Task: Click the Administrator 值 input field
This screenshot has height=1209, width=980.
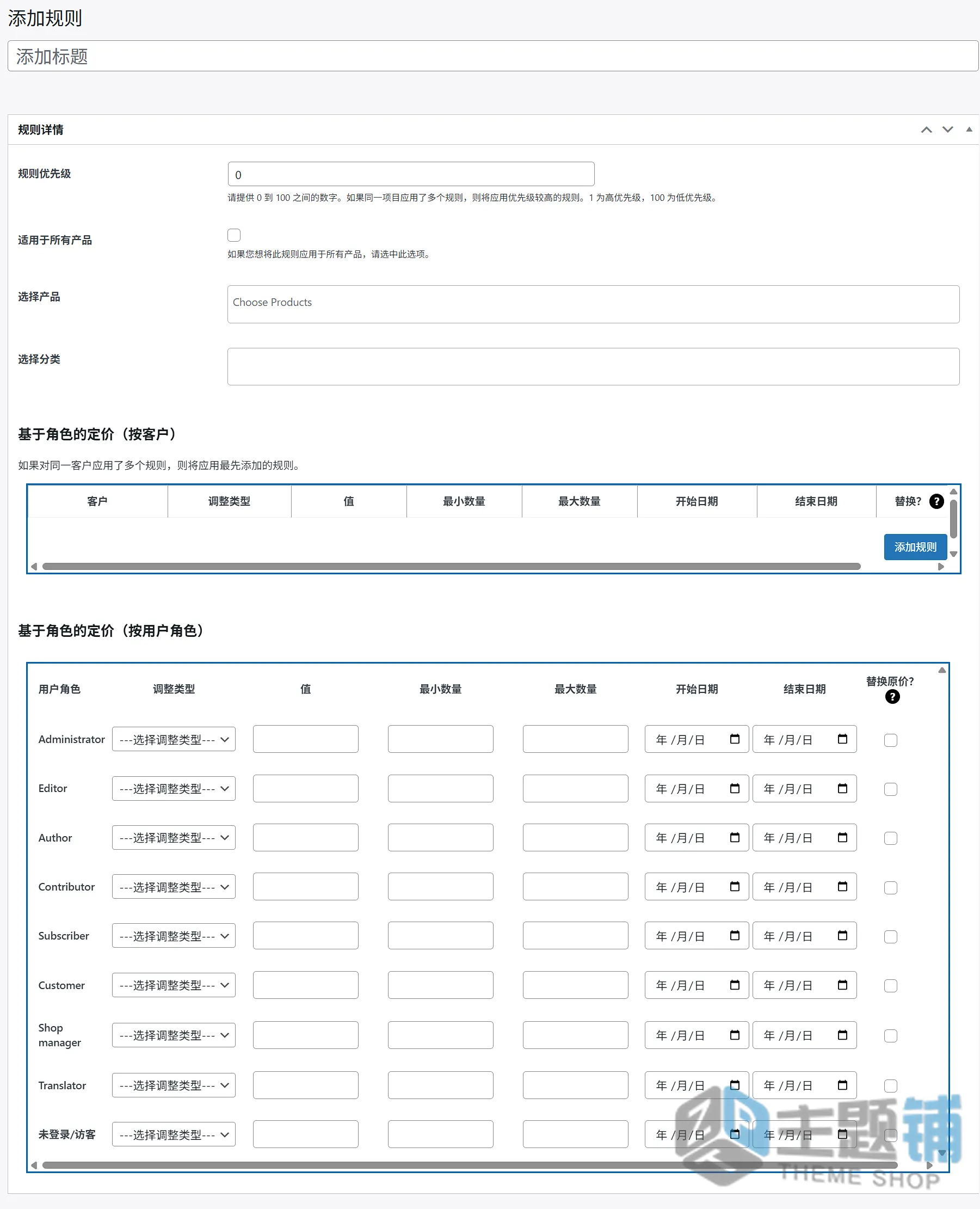Action: tap(305, 739)
